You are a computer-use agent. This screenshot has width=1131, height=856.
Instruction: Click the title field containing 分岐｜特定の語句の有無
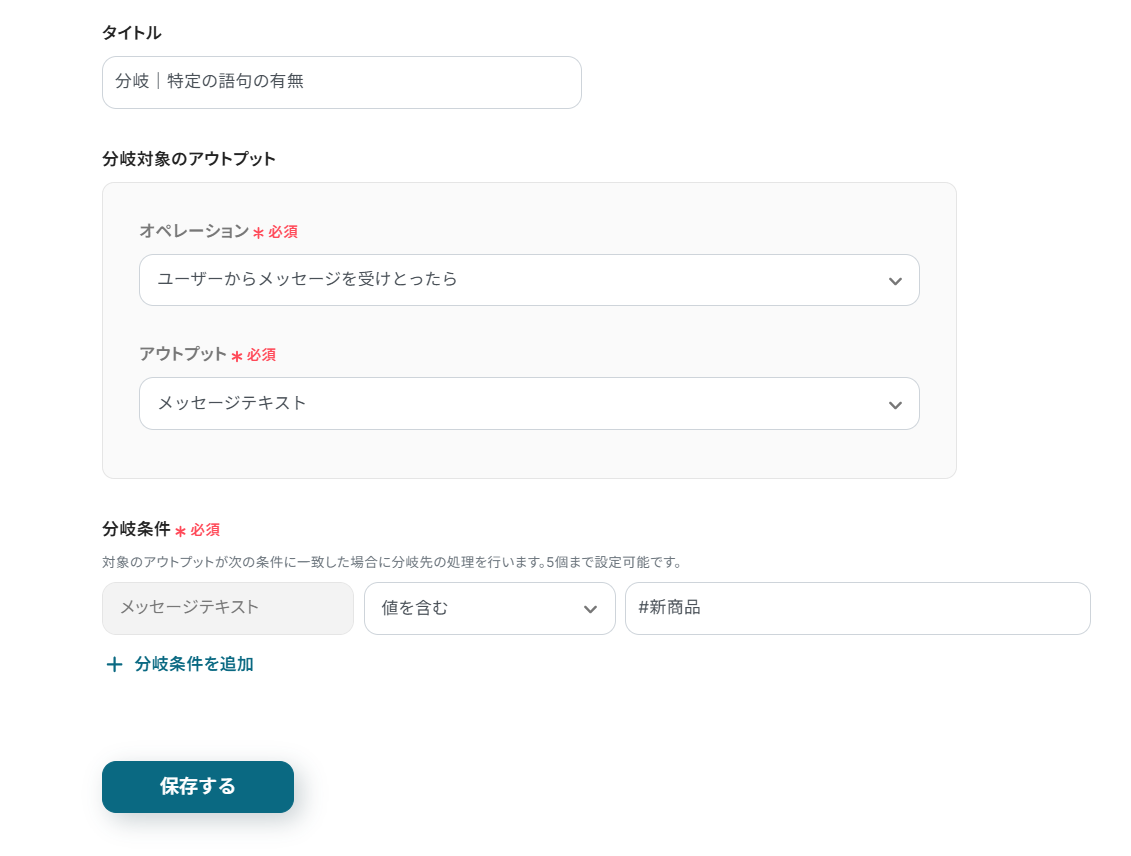point(341,82)
